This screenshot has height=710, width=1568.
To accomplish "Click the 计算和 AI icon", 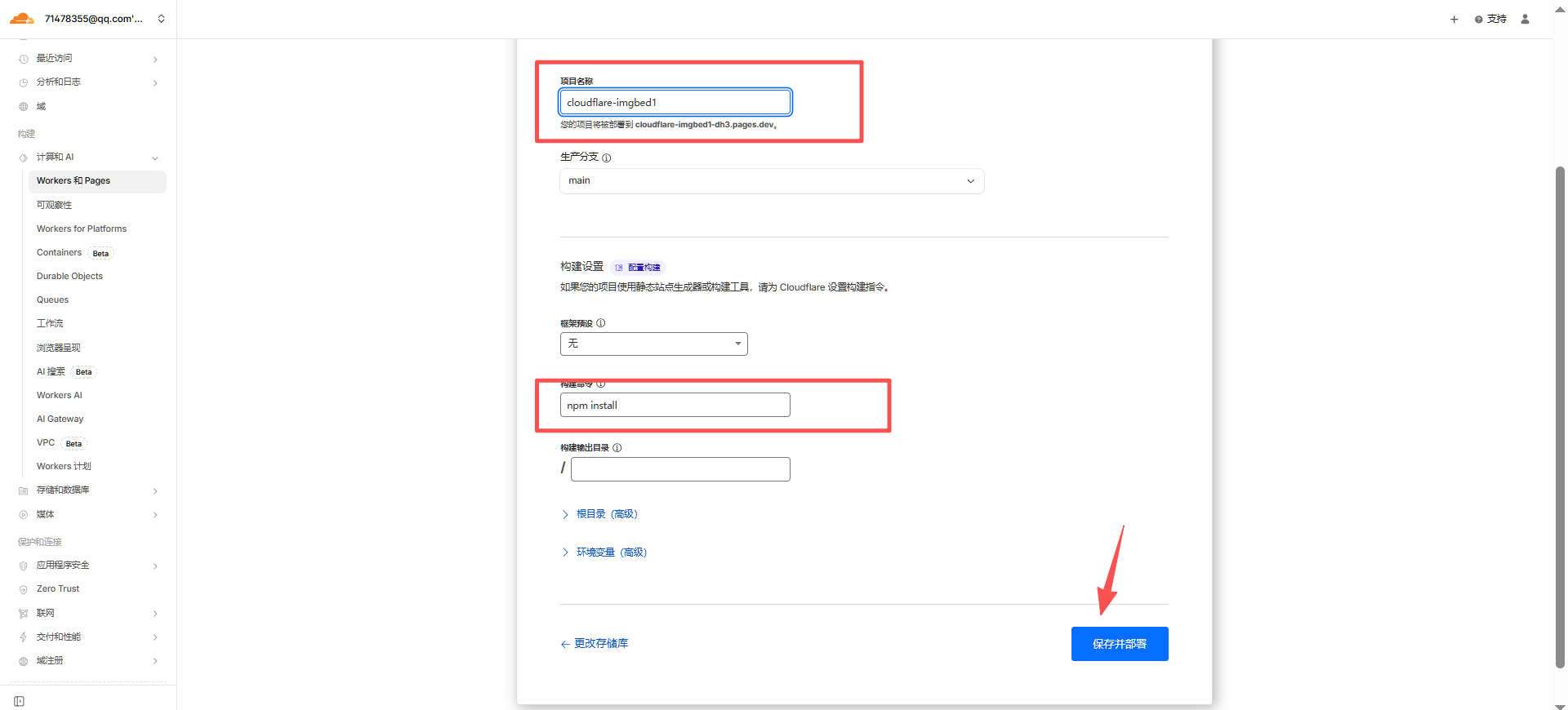I will tap(24, 158).
